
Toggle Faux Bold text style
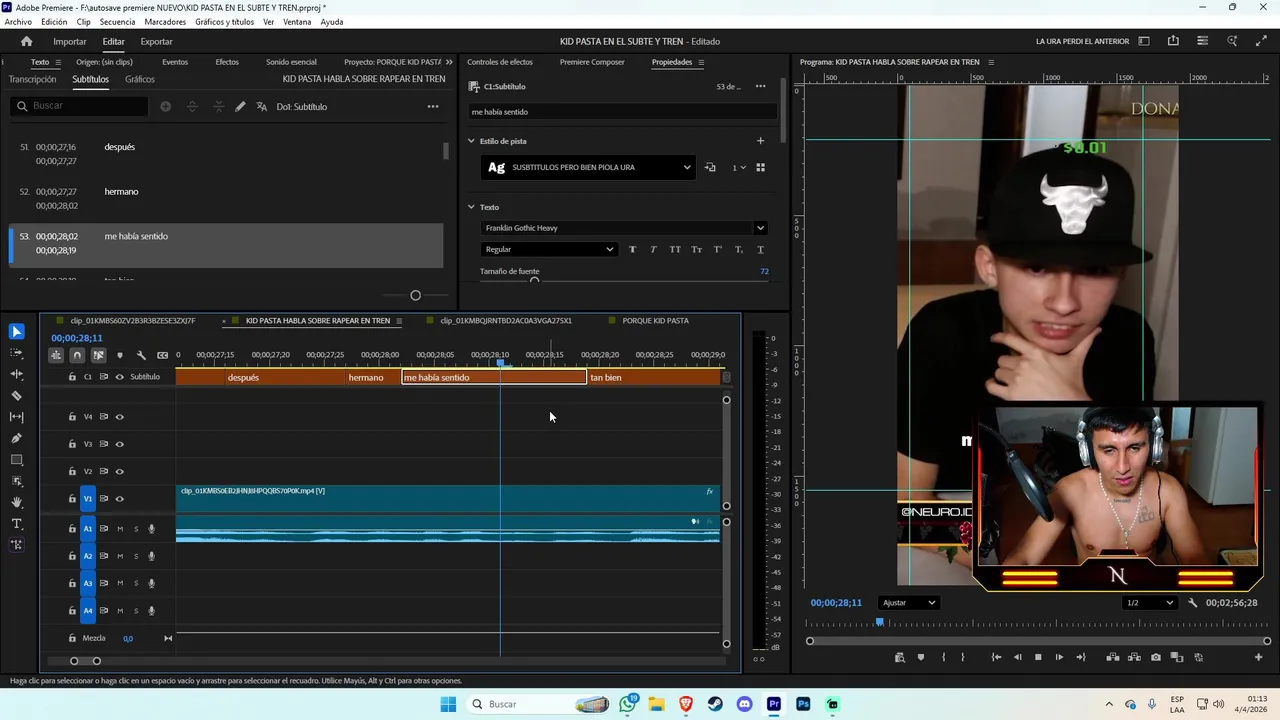(x=632, y=249)
